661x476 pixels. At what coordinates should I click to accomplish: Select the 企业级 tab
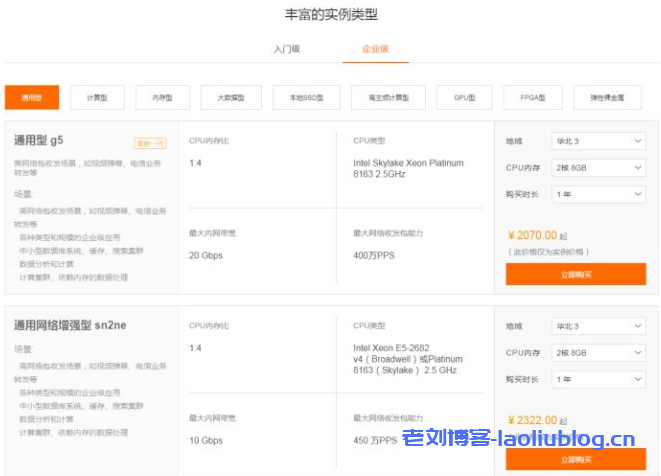375,48
